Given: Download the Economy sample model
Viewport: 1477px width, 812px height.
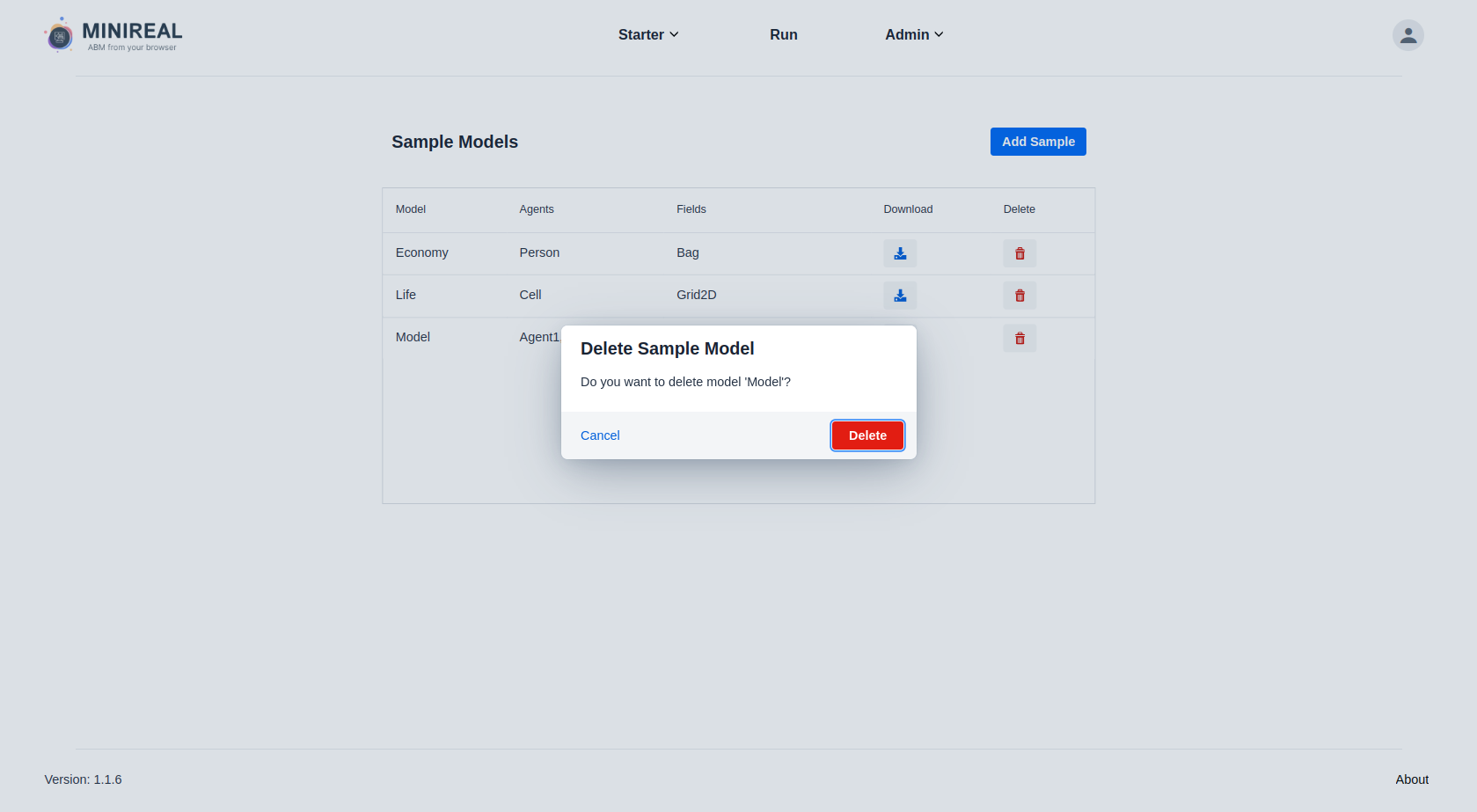Looking at the screenshot, I should pyautogui.click(x=900, y=253).
